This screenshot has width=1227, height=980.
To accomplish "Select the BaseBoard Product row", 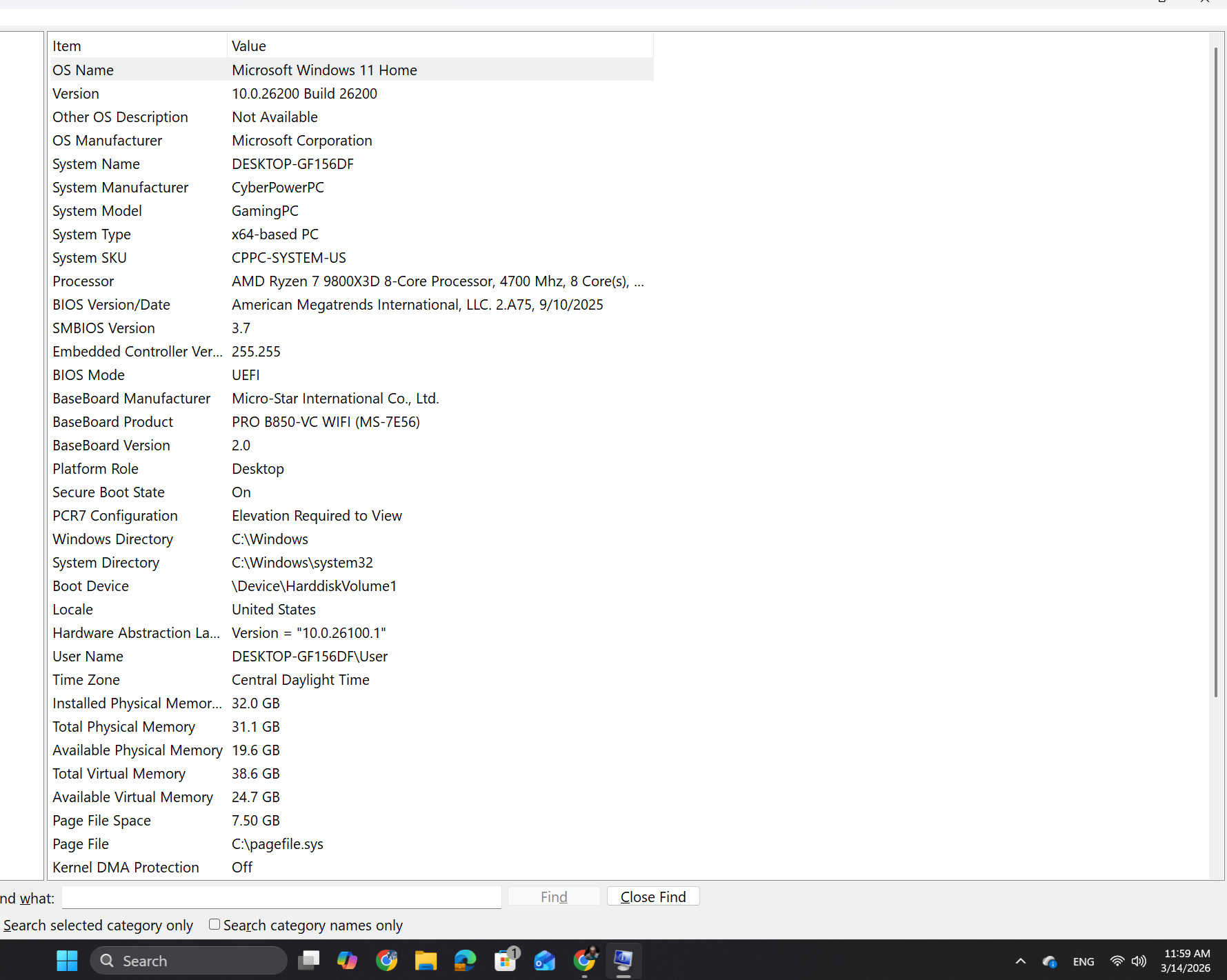I will tap(352, 421).
